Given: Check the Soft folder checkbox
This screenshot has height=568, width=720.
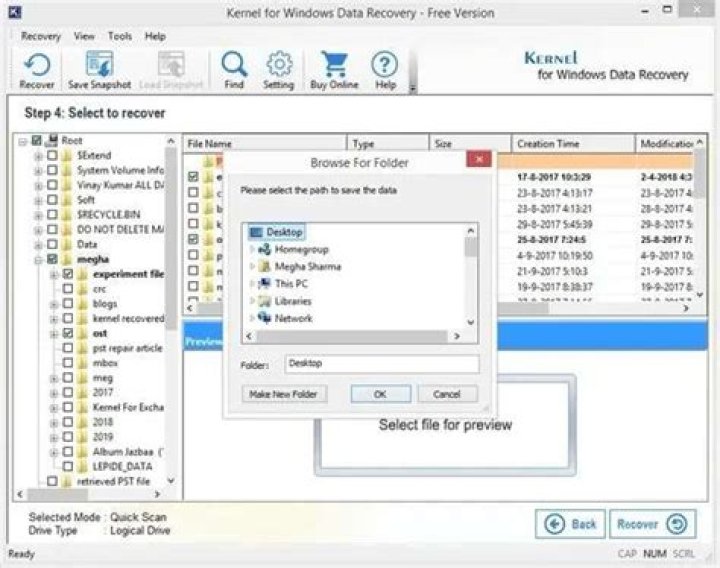Looking at the screenshot, I should [x=52, y=200].
